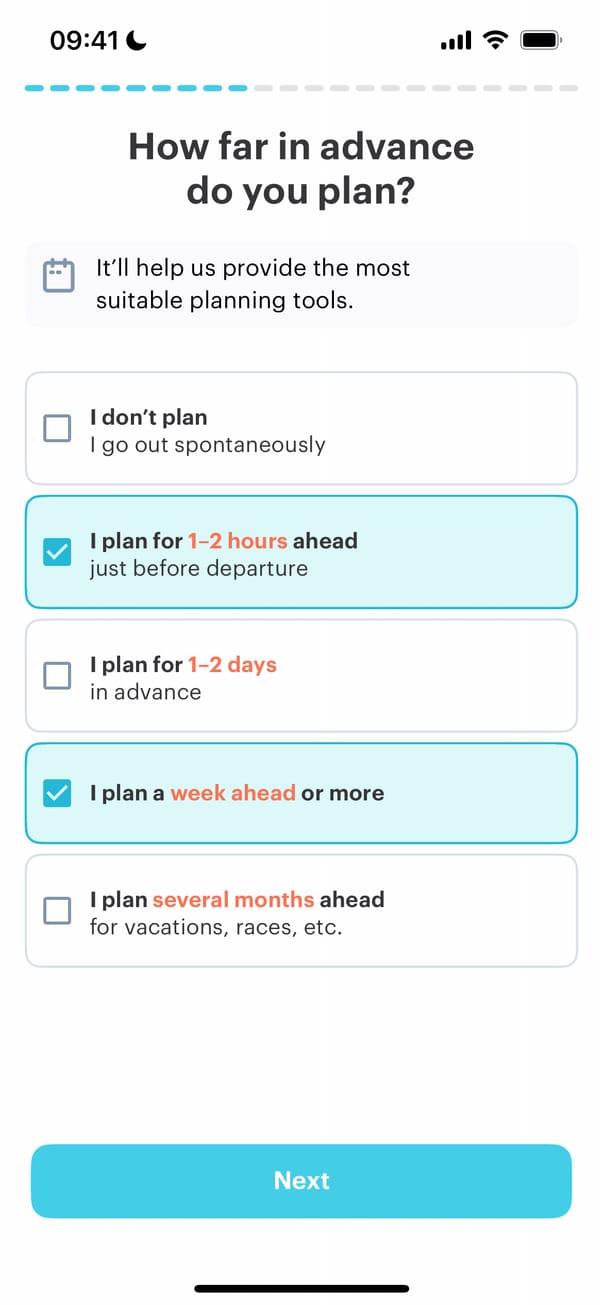This screenshot has width=603, height=1305.
Task: Tap the "suitable planning tools" info text
Action: coord(225,300)
